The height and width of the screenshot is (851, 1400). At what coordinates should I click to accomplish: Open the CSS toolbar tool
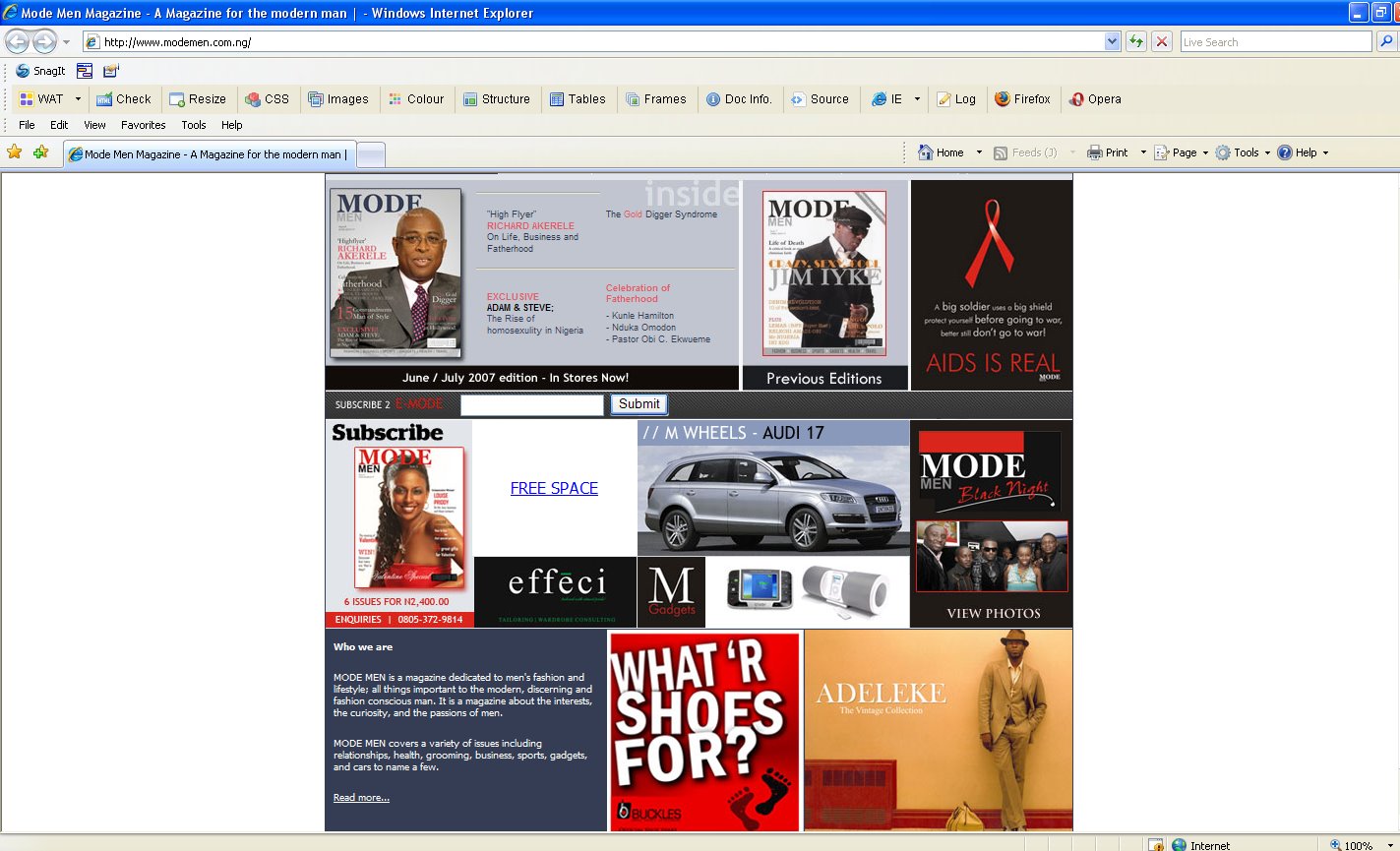tap(267, 99)
